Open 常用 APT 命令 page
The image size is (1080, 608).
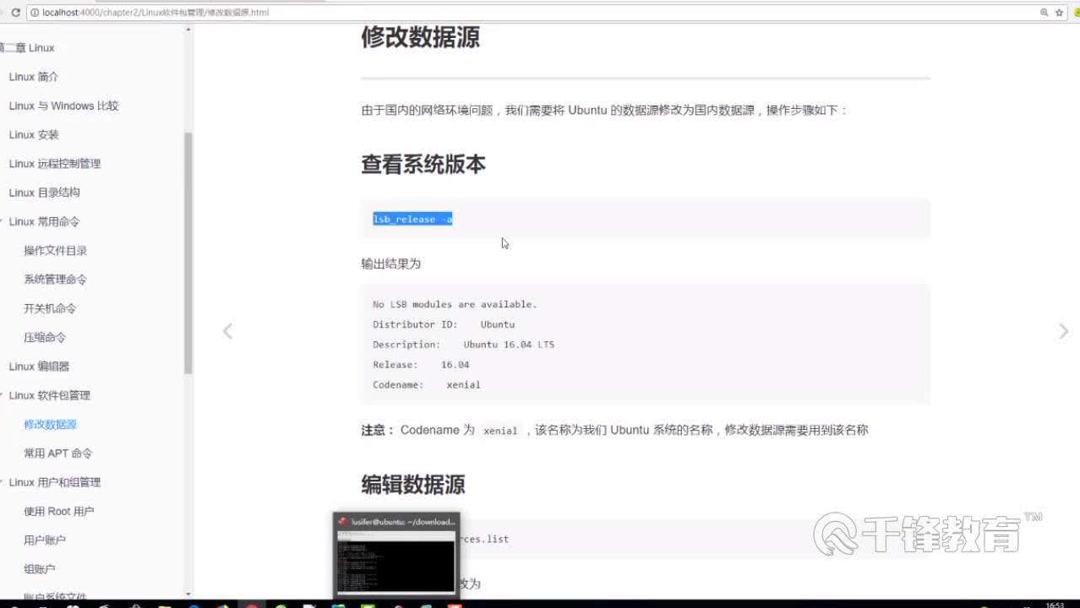pyautogui.click(x=57, y=452)
